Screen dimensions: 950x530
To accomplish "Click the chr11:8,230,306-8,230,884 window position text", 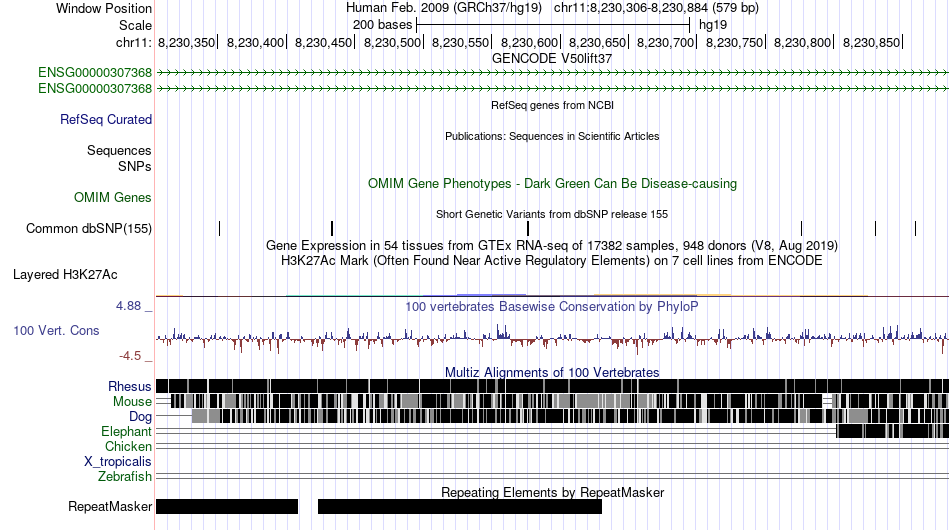I will click(656, 8).
